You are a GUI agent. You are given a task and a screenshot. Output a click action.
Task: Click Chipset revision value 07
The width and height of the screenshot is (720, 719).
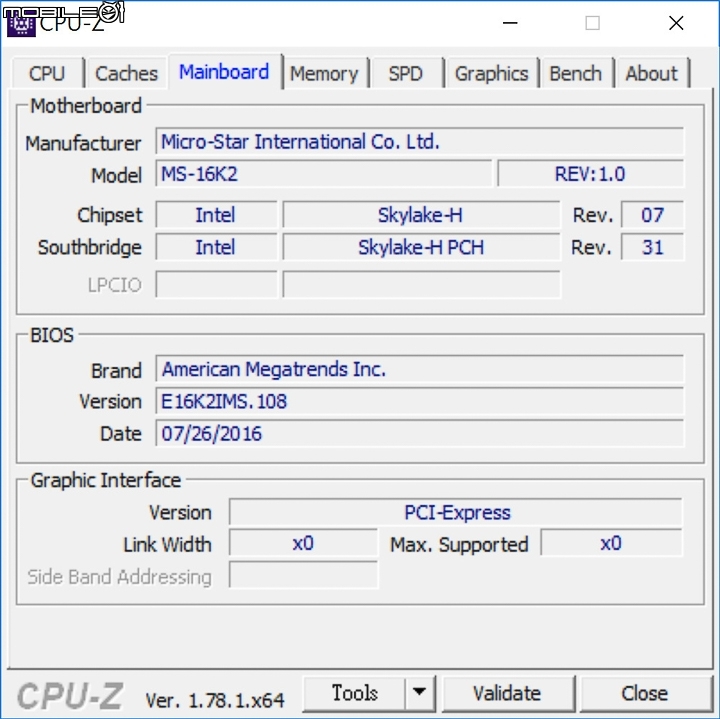click(x=652, y=215)
